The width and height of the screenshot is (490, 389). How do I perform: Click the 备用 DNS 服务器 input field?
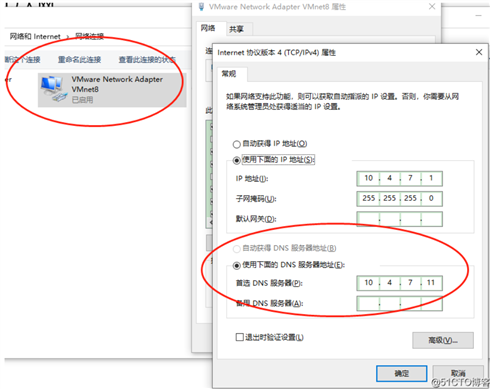point(399,303)
